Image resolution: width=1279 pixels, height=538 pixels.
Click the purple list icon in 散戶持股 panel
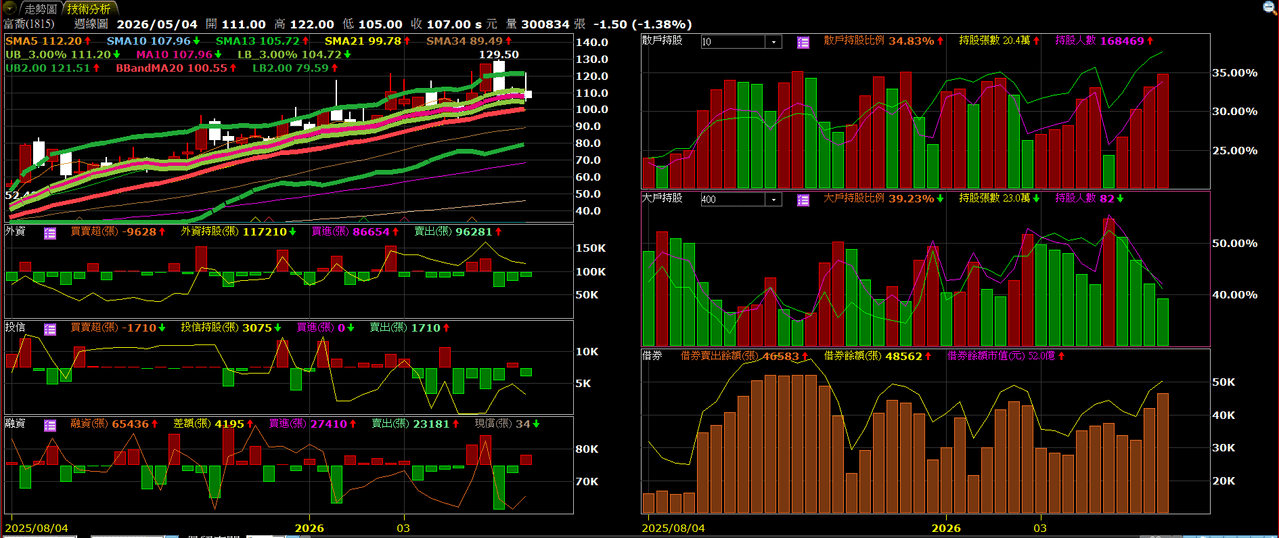click(803, 42)
